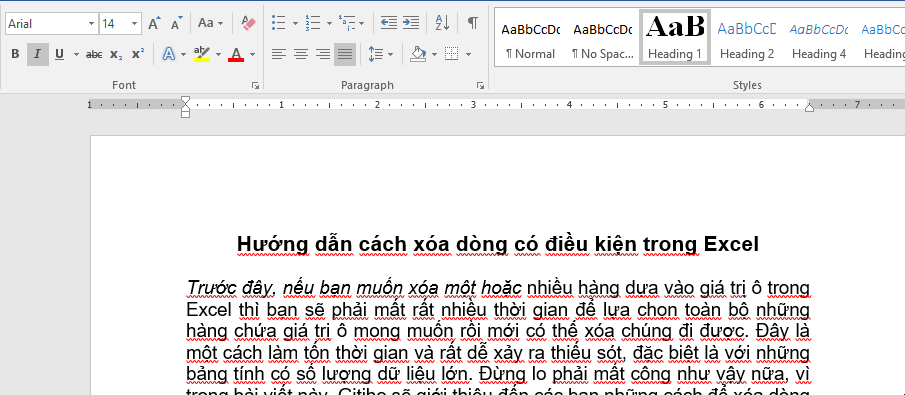905x395 pixels.
Task: Click the word 'Excel' in the title
Action: 732,244
